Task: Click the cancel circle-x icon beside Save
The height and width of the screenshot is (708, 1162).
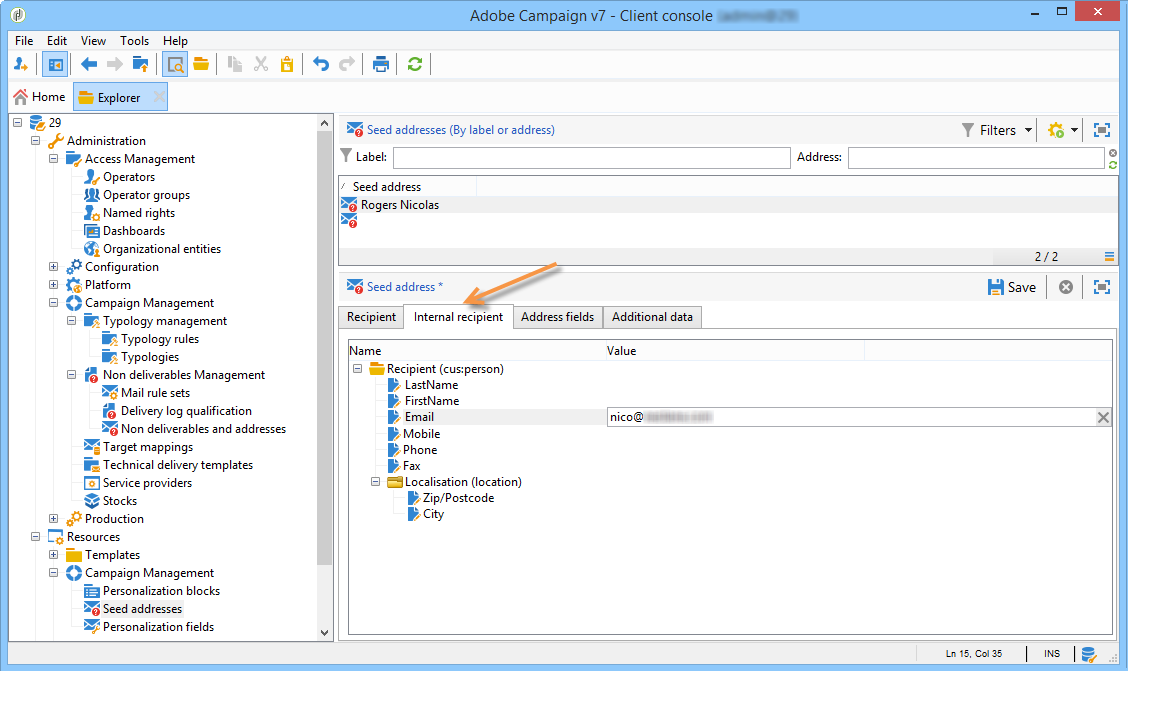Action: (x=1066, y=287)
